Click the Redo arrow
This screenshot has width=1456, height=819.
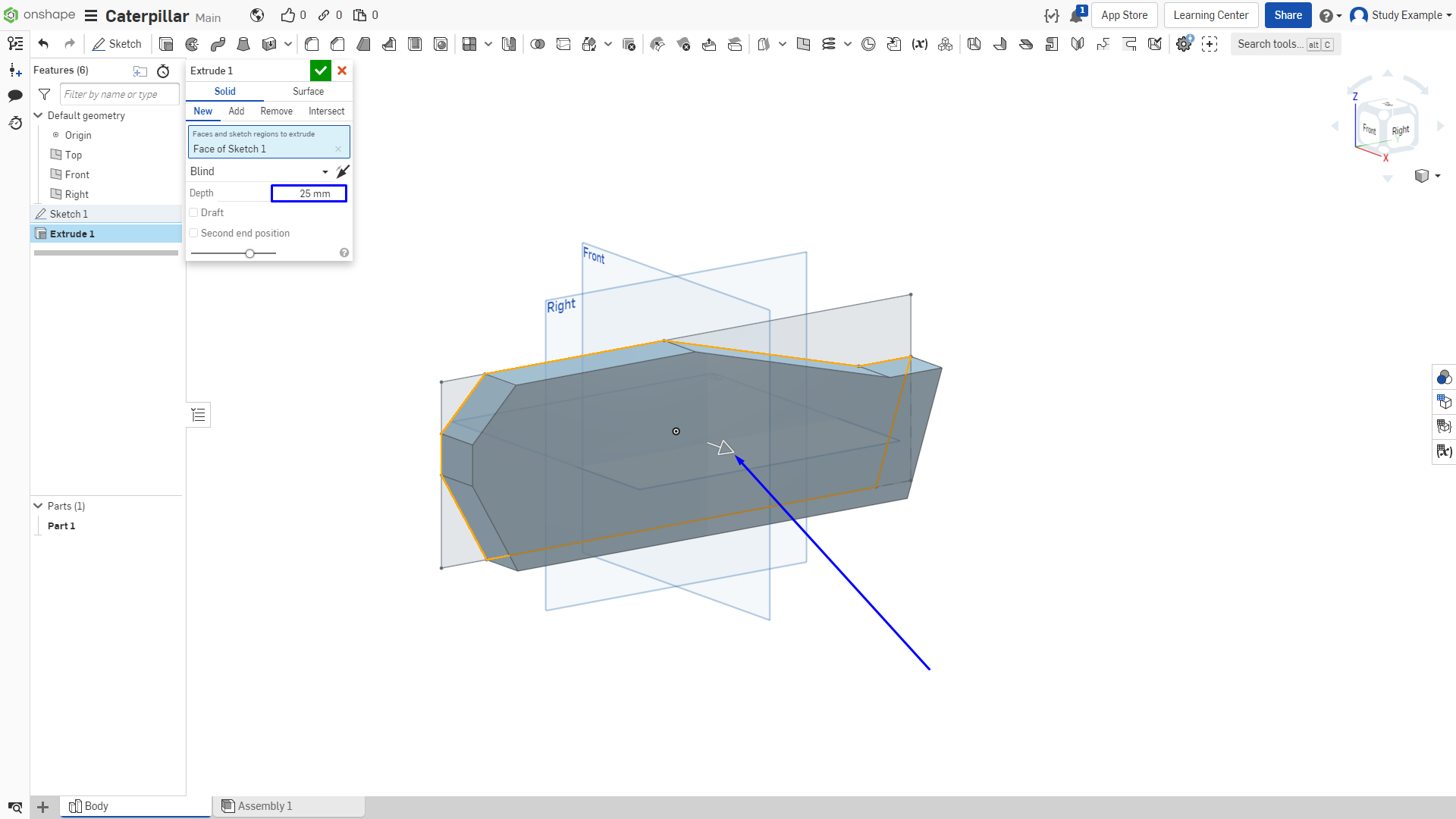tap(70, 44)
